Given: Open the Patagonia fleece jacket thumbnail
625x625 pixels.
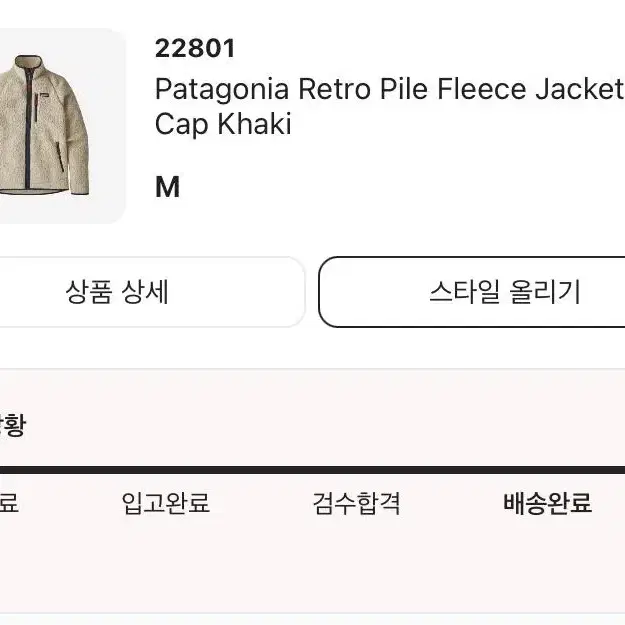Looking at the screenshot, I should (60, 126).
